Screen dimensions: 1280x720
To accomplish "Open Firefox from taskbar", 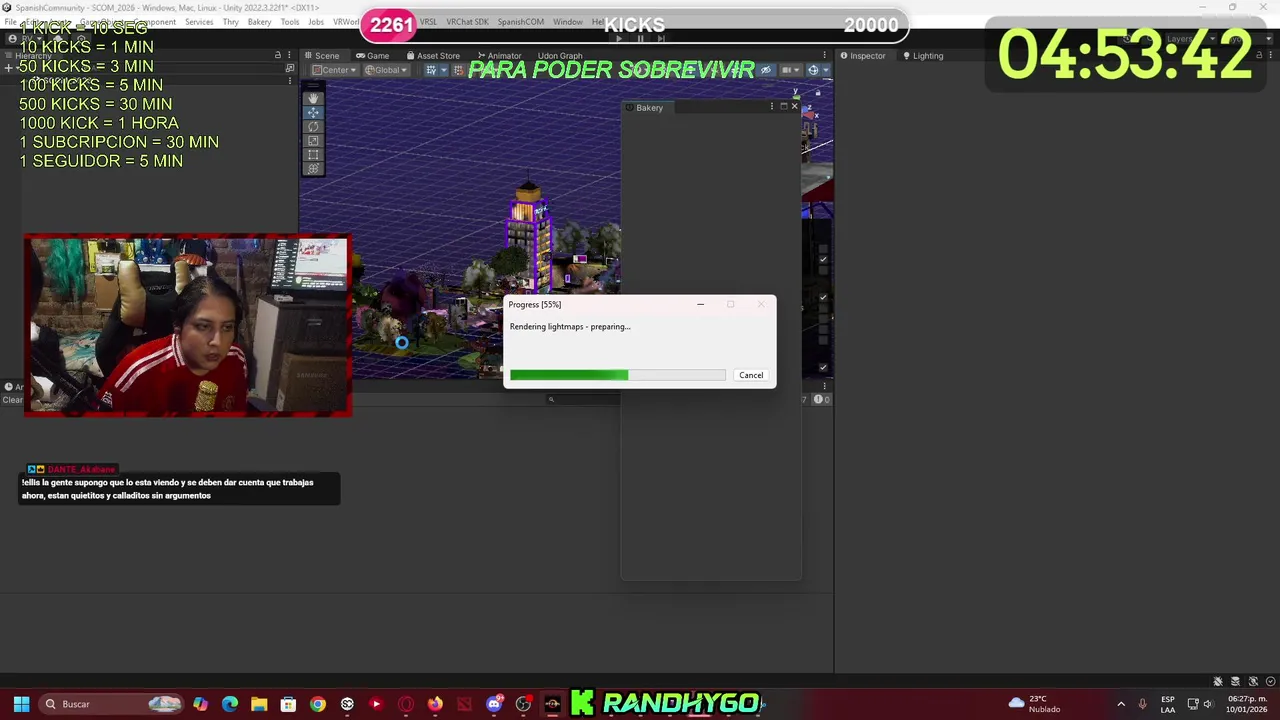I will (x=435, y=704).
